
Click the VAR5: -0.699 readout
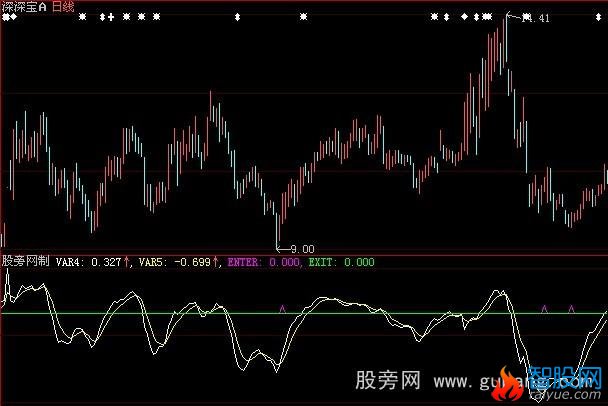click(174, 262)
